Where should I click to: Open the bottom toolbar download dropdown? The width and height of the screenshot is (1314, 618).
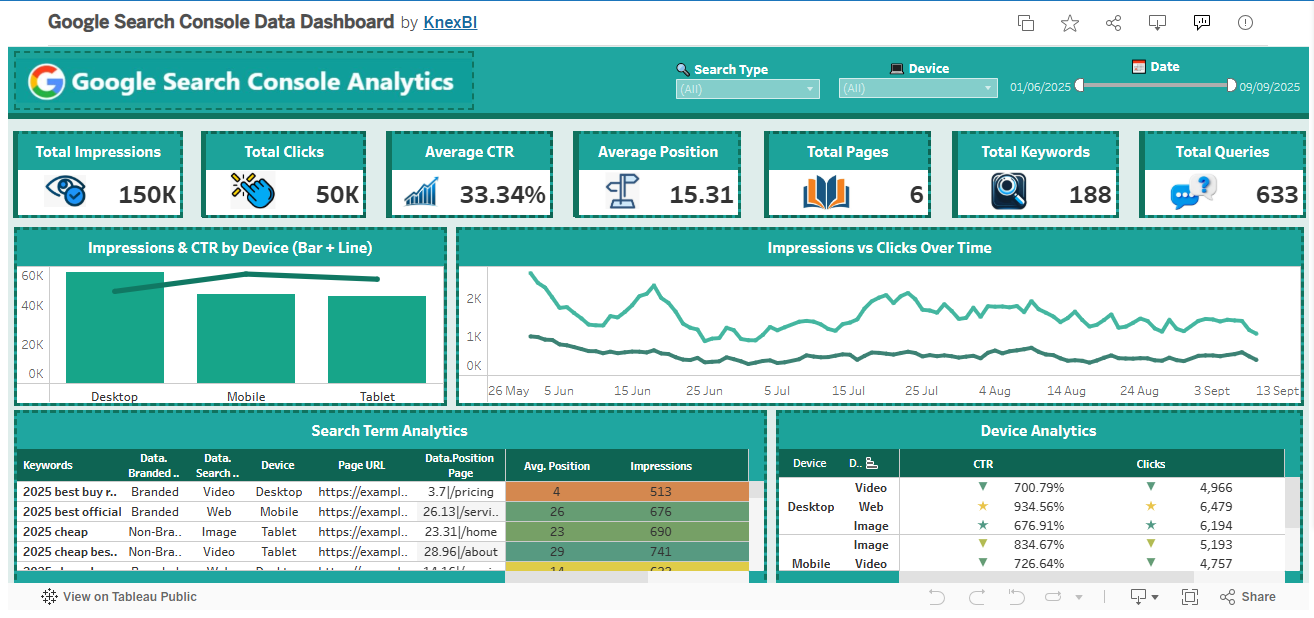tap(1143, 597)
